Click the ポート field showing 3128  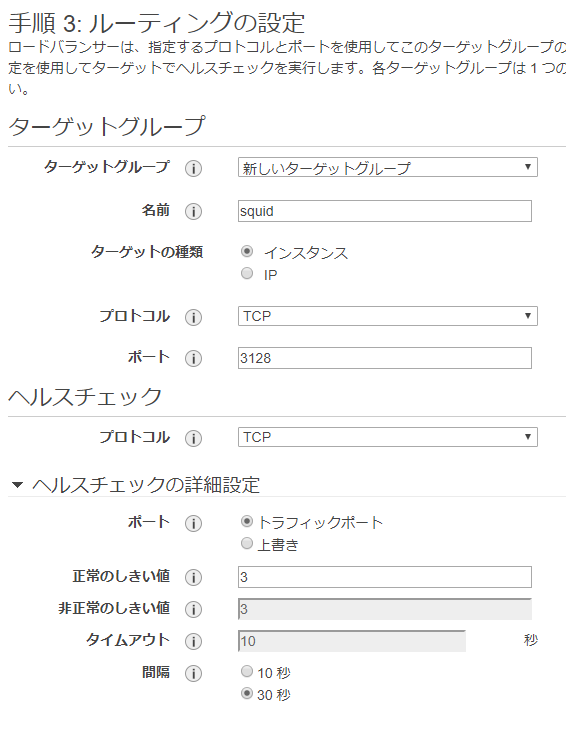[384, 358]
